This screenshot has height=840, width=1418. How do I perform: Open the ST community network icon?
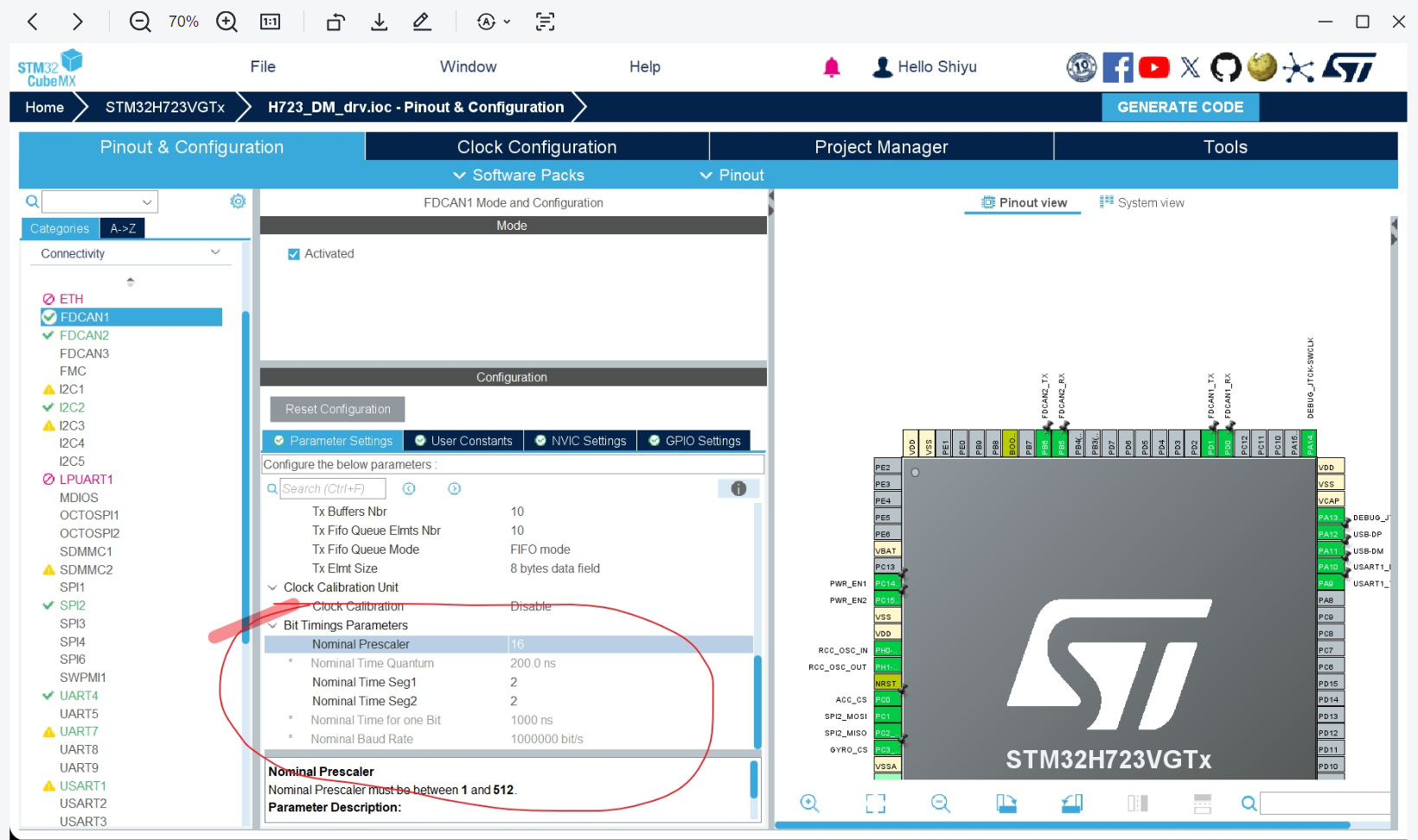pos(1298,67)
